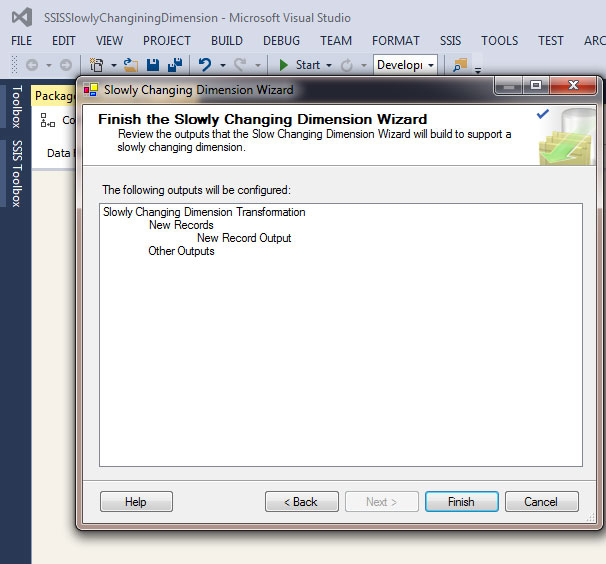Viewport: 606px width, 564px height.
Task: Open the FILE menu
Action: (22, 41)
